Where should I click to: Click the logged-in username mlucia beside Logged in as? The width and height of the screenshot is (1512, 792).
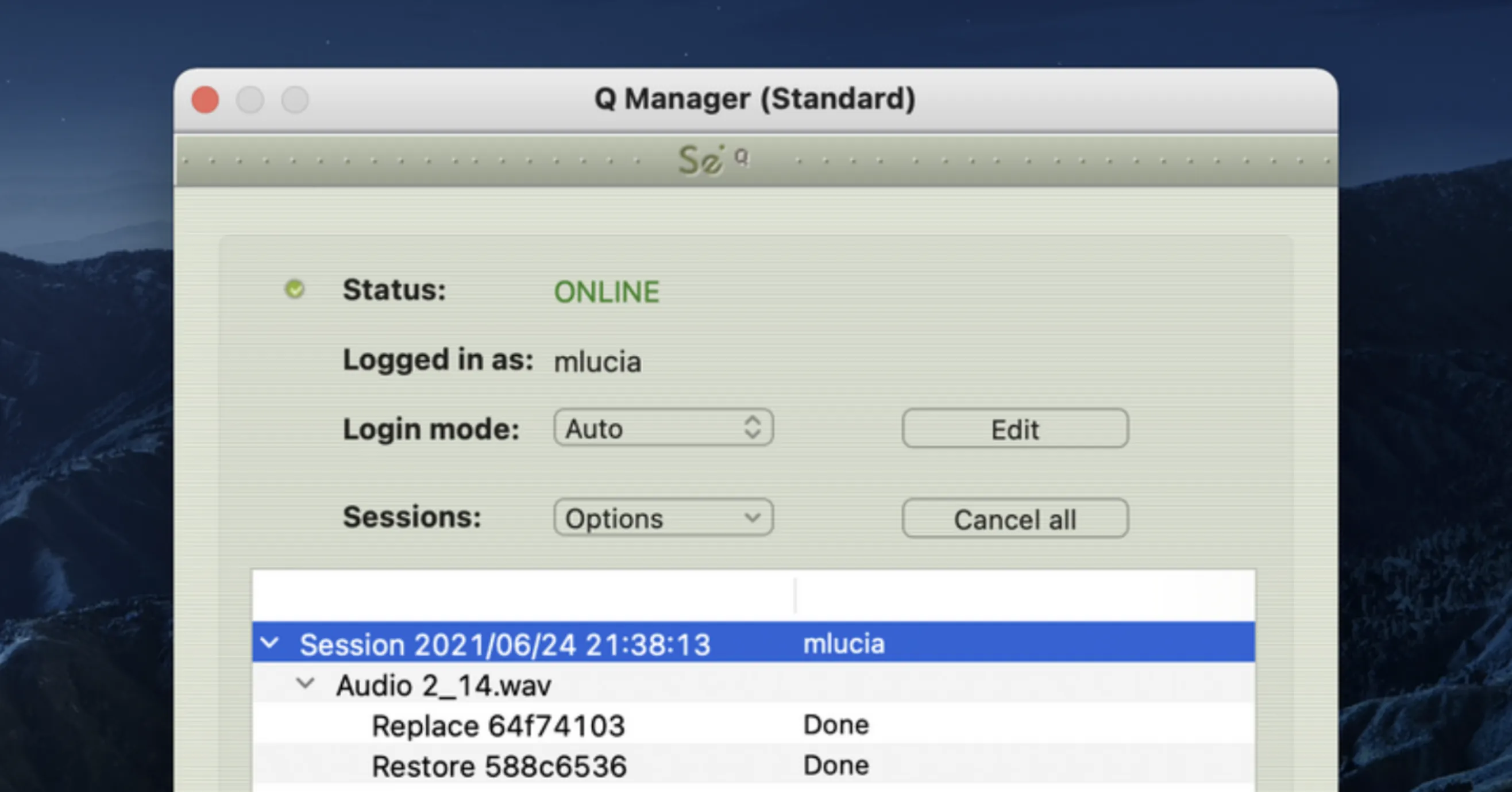point(597,361)
